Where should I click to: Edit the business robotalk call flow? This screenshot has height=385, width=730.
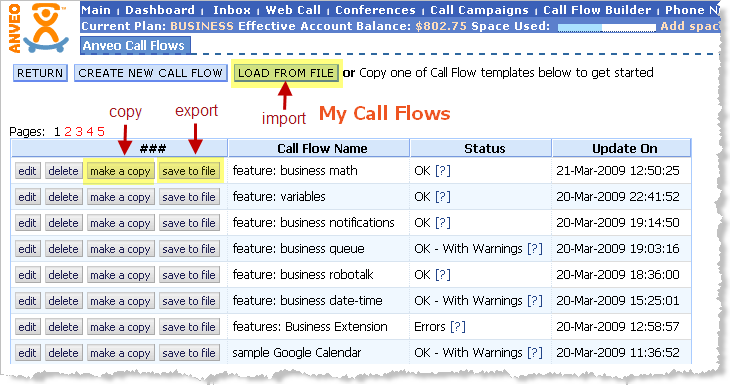[x=27, y=275]
